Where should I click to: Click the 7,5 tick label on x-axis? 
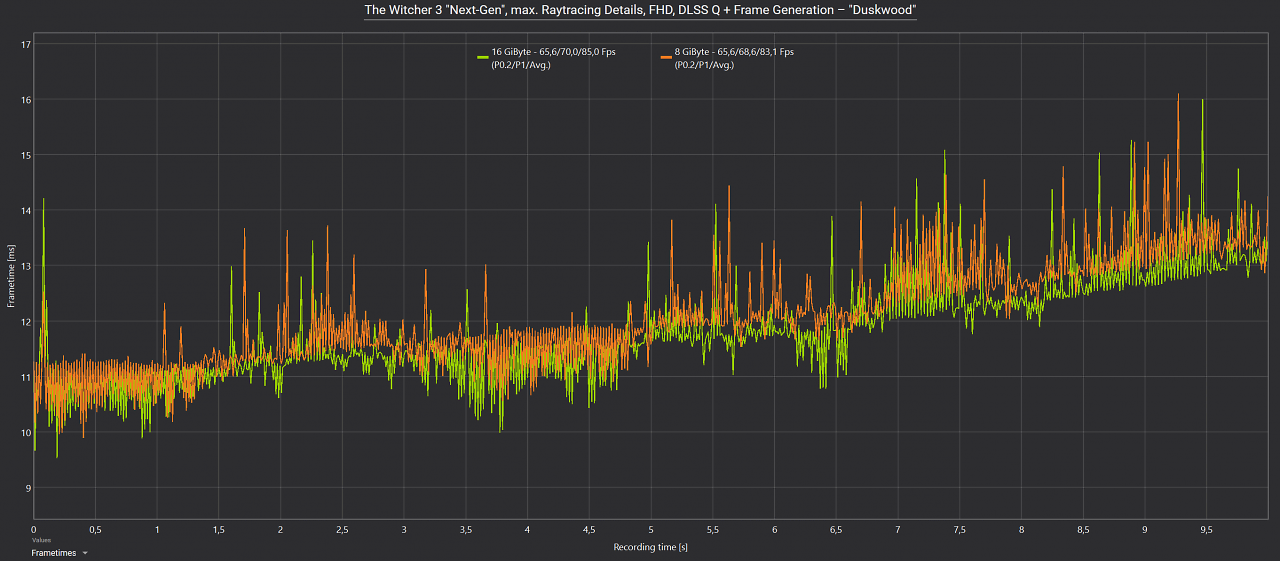click(959, 529)
